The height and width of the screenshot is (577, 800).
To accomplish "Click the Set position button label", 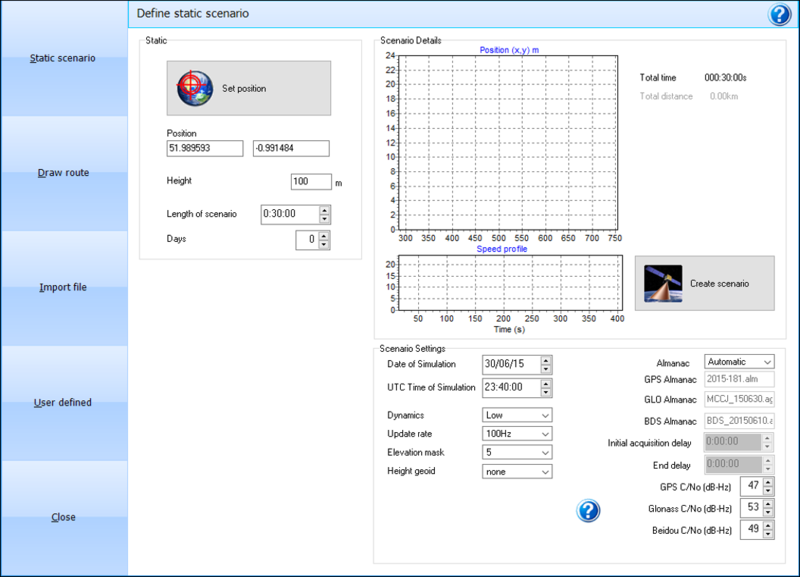I will pos(244,89).
